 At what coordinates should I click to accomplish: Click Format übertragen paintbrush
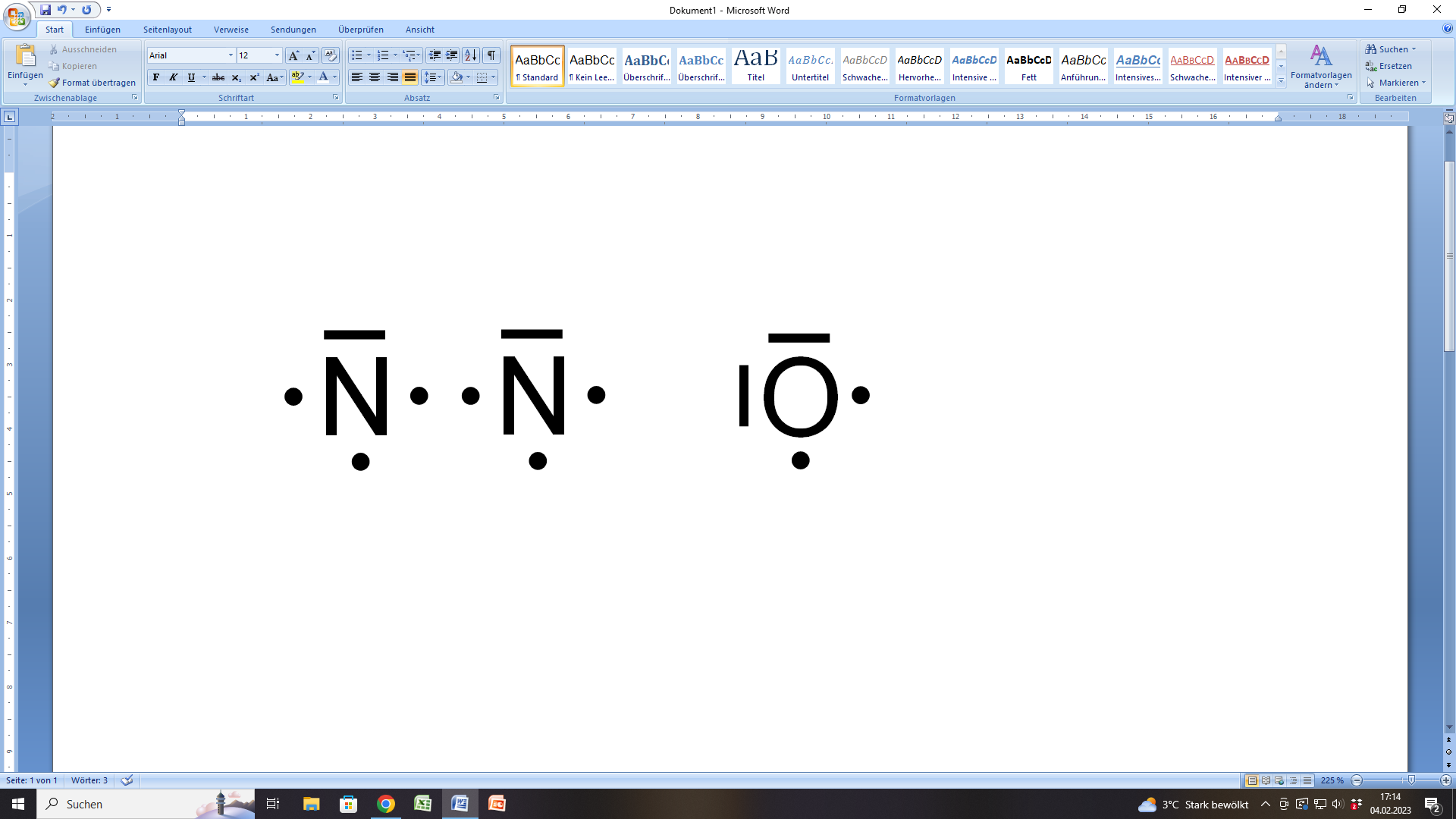pos(92,83)
